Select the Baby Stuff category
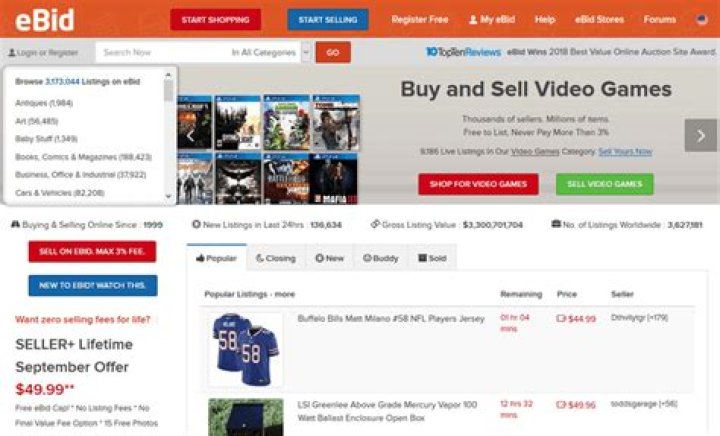 point(46,139)
